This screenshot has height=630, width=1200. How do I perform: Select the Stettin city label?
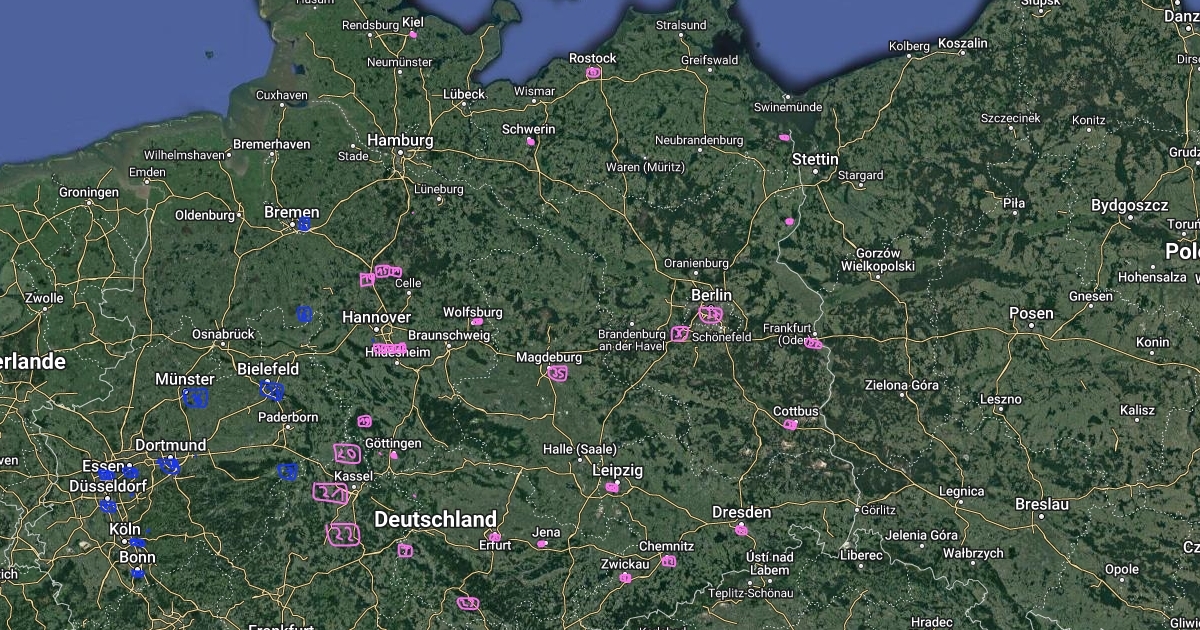[815, 159]
